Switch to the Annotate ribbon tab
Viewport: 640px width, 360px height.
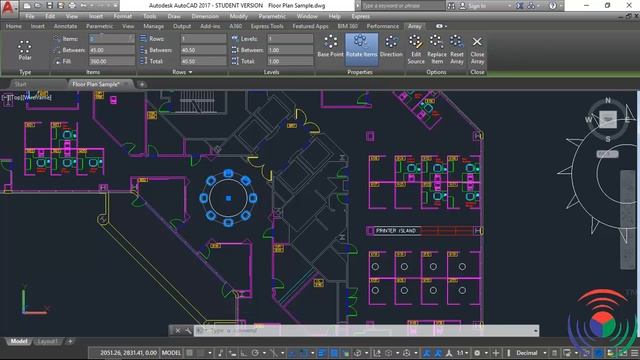coord(65,26)
